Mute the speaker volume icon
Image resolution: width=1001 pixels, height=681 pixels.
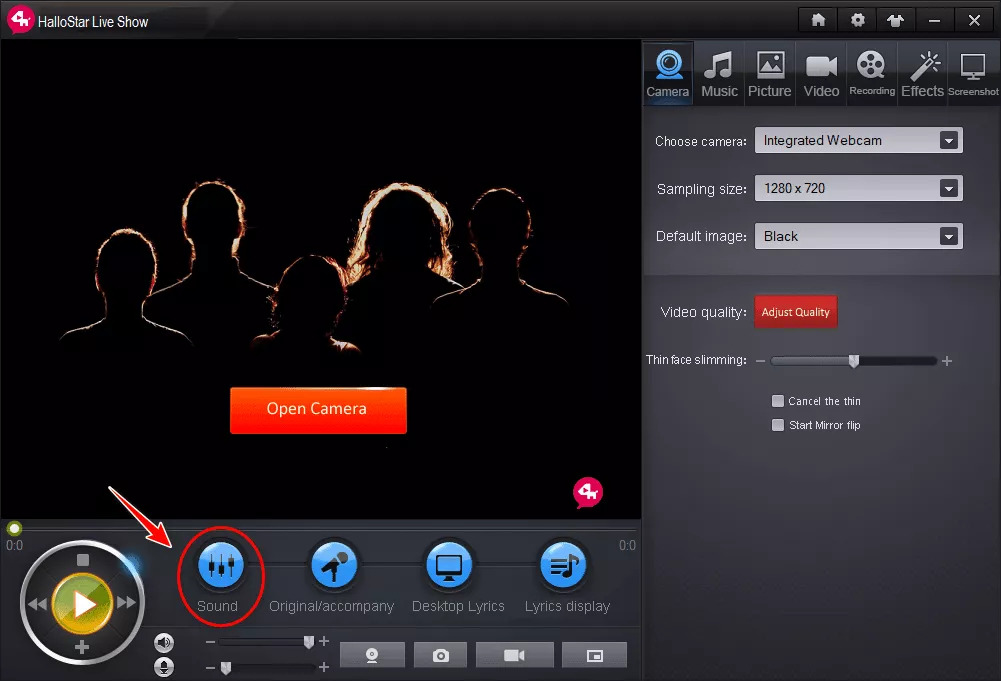164,643
